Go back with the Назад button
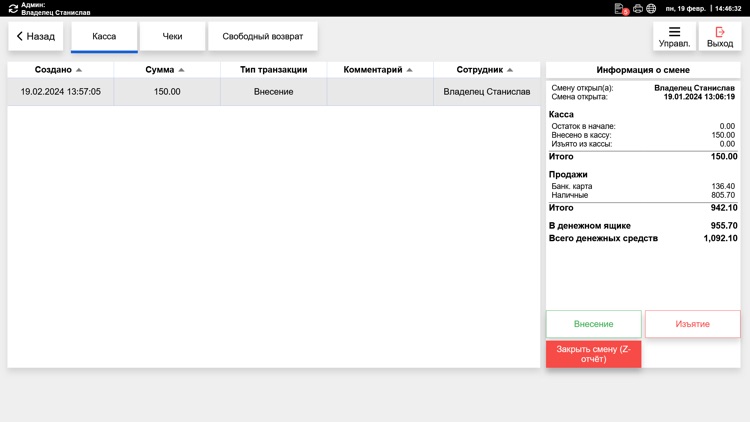Screen dimensions: 750x422 click(x=35, y=36)
